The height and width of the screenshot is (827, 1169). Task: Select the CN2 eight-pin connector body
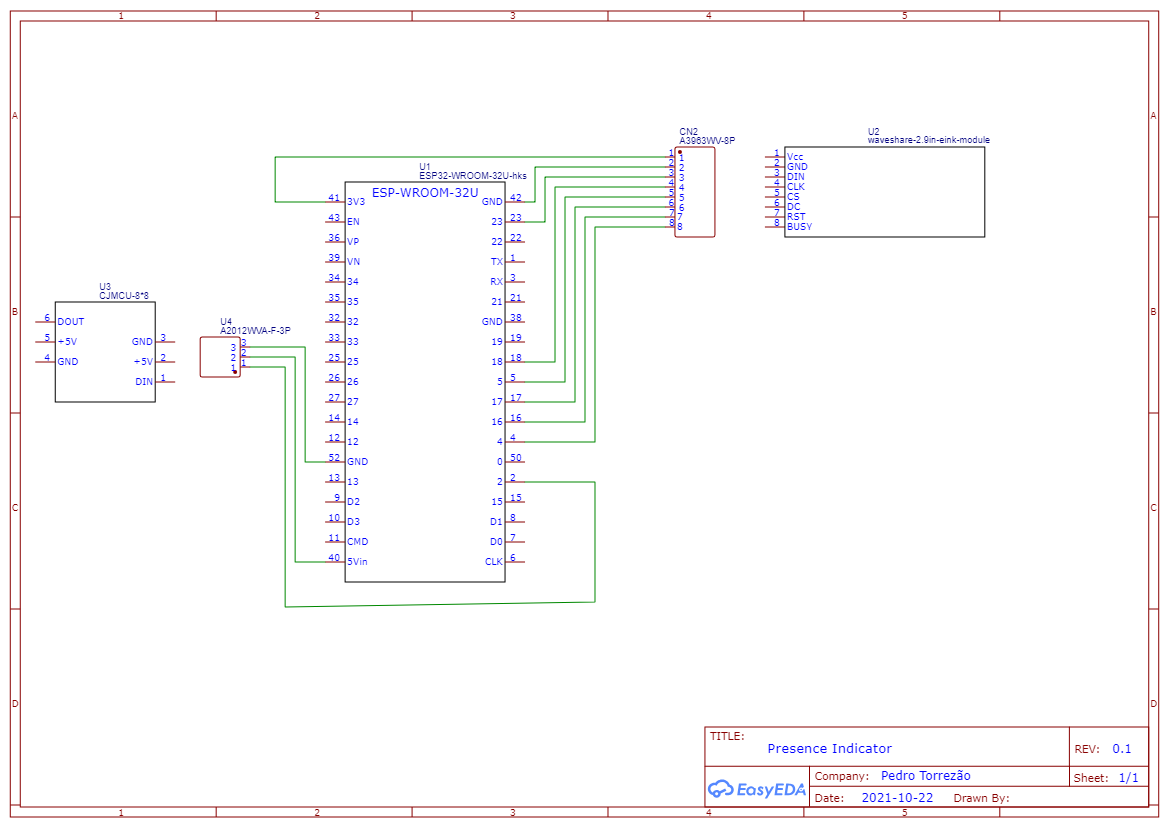tap(695, 192)
